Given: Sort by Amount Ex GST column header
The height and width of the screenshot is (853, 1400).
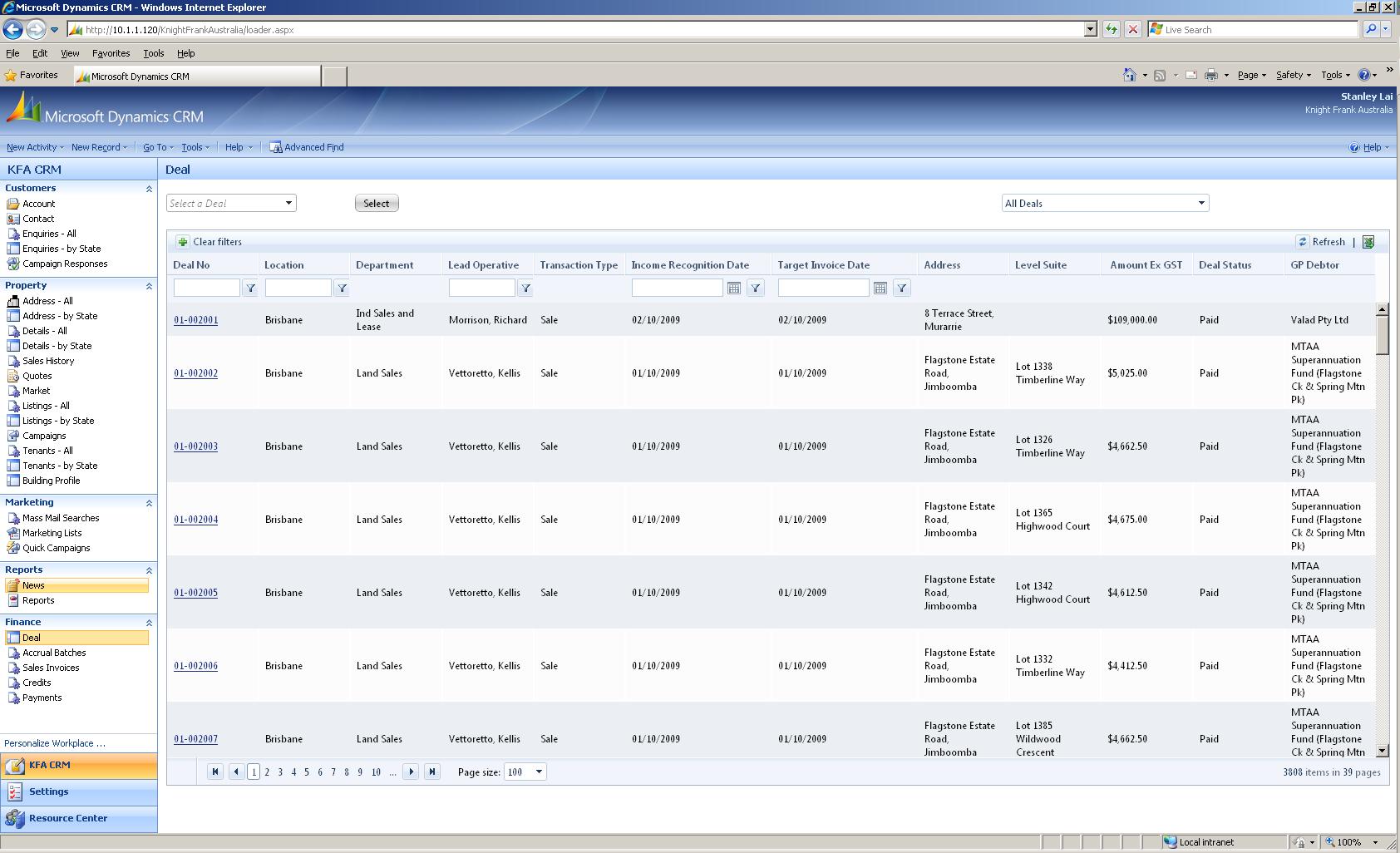Looking at the screenshot, I should 1146,265.
